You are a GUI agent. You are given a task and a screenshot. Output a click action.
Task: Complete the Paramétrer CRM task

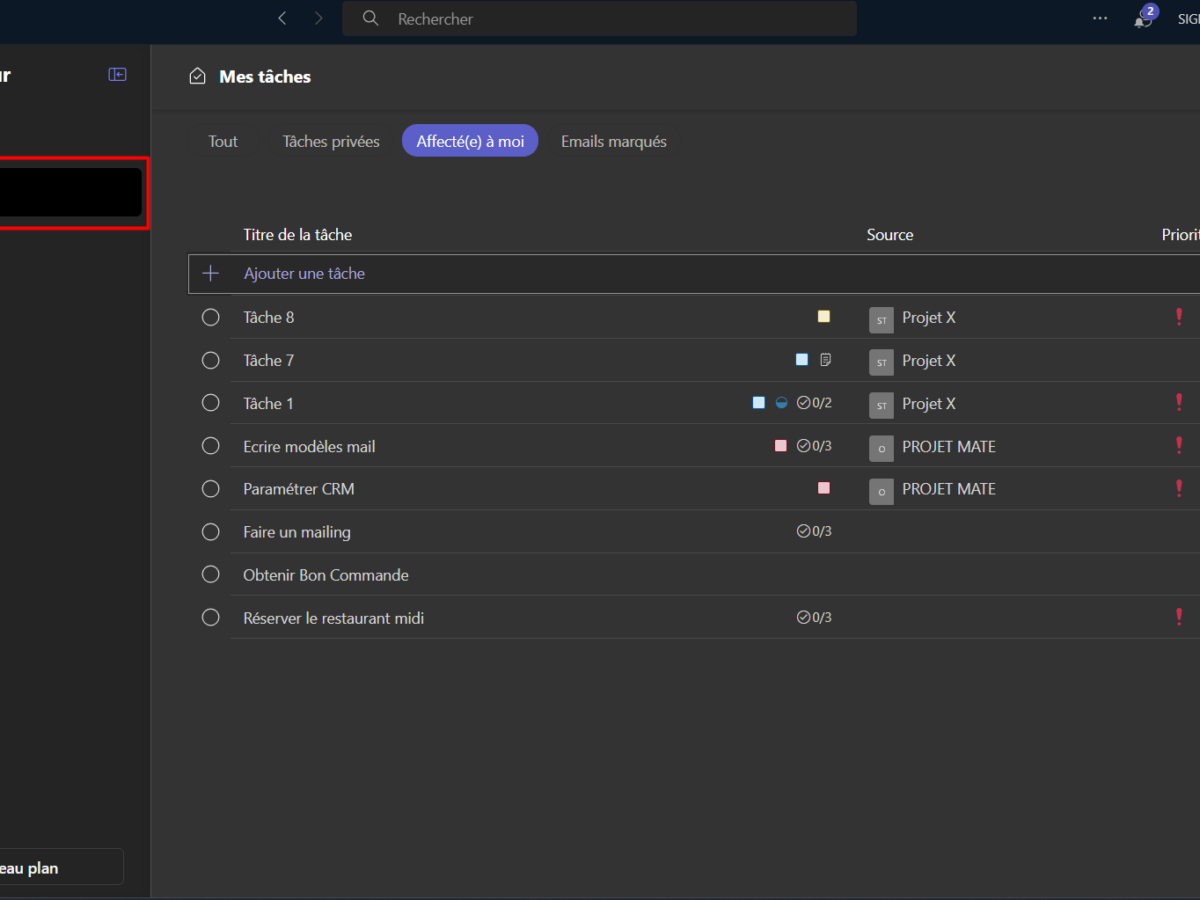tap(210, 489)
